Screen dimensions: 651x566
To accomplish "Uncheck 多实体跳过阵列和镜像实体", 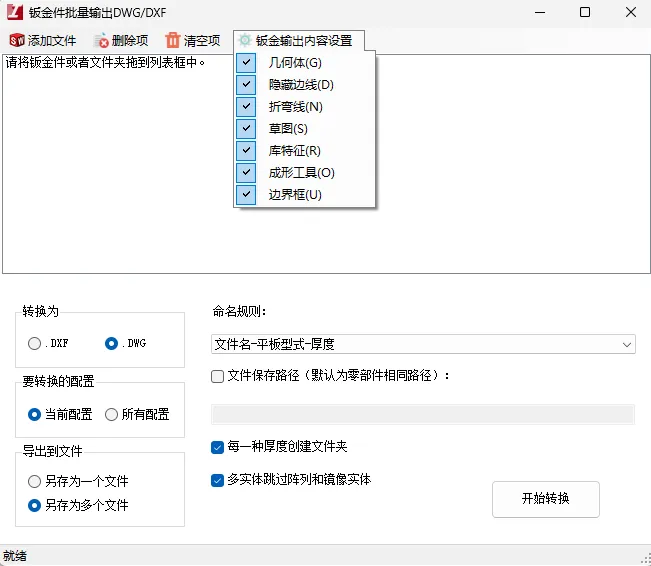I will pos(217,480).
